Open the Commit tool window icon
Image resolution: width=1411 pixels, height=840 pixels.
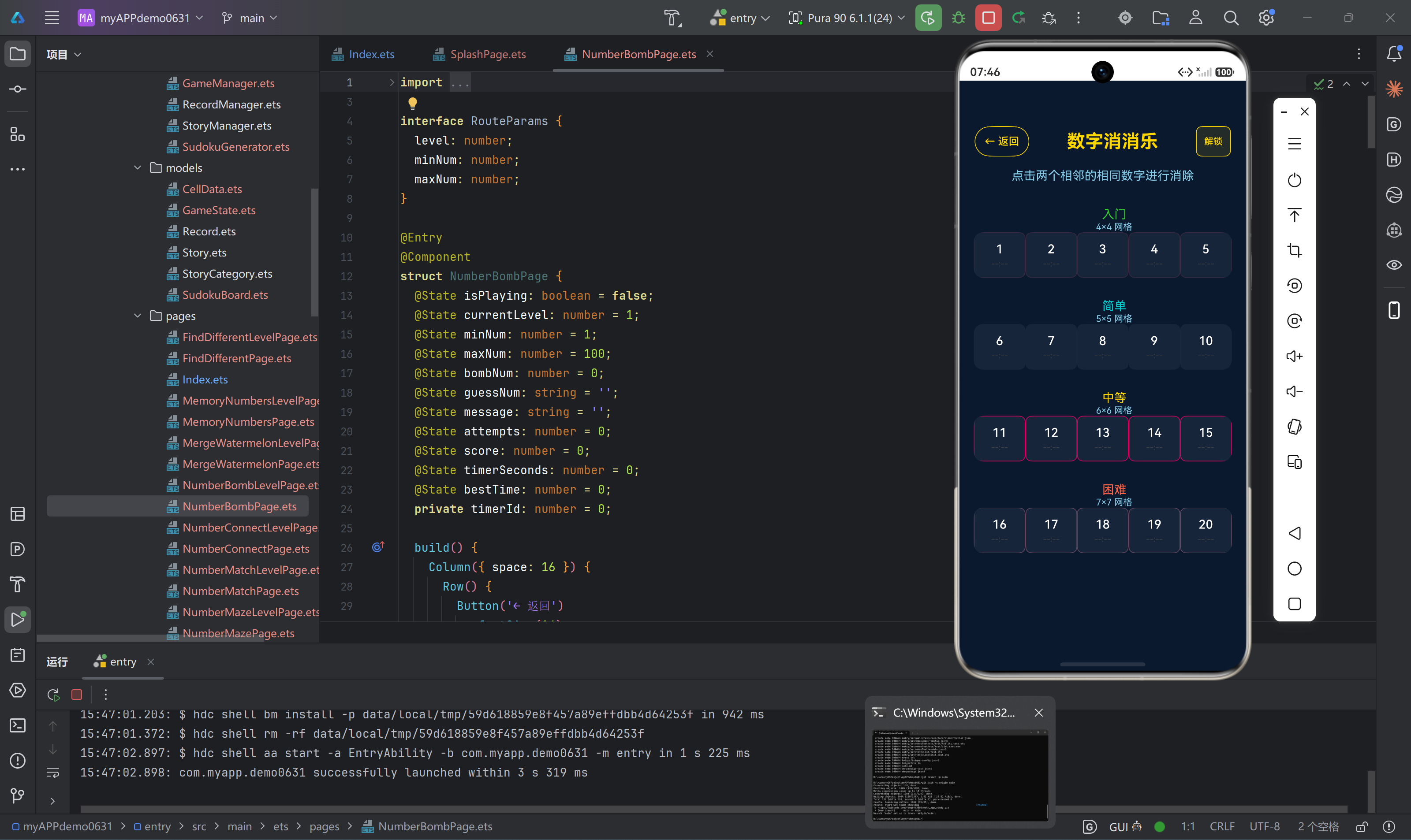point(18,89)
